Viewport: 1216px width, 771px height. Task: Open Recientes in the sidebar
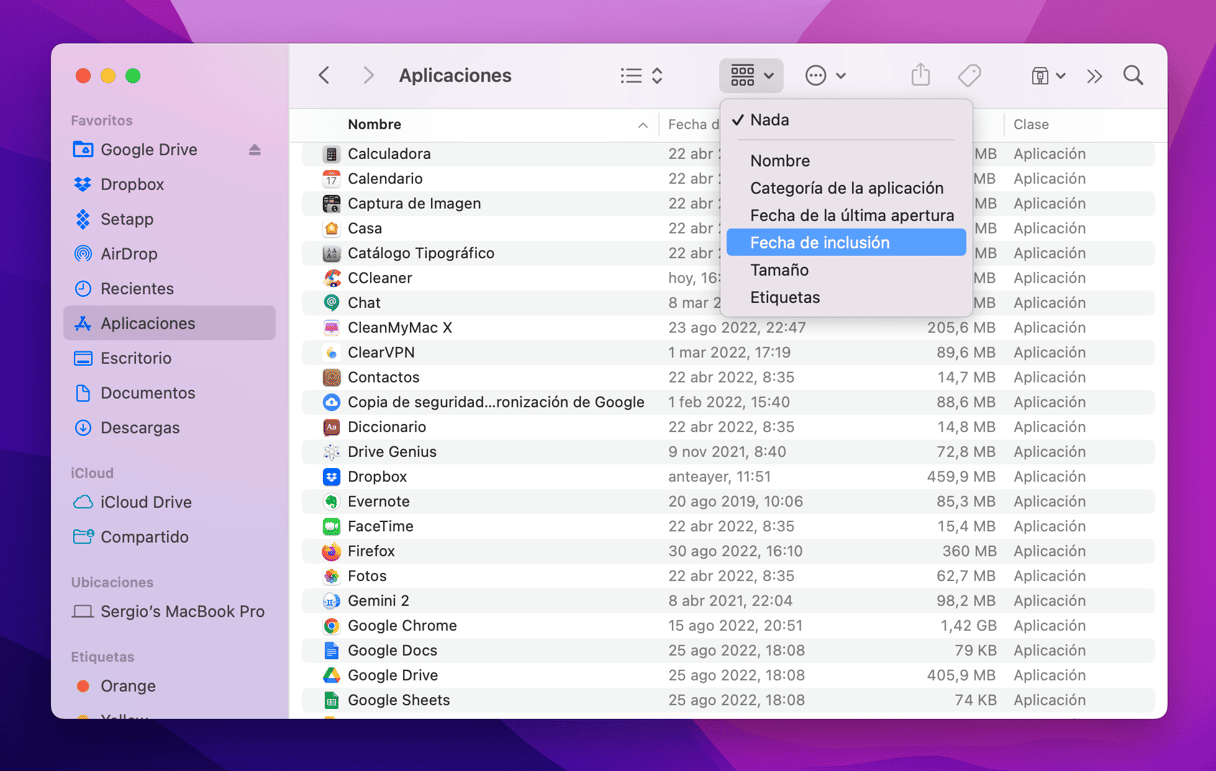coord(137,289)
